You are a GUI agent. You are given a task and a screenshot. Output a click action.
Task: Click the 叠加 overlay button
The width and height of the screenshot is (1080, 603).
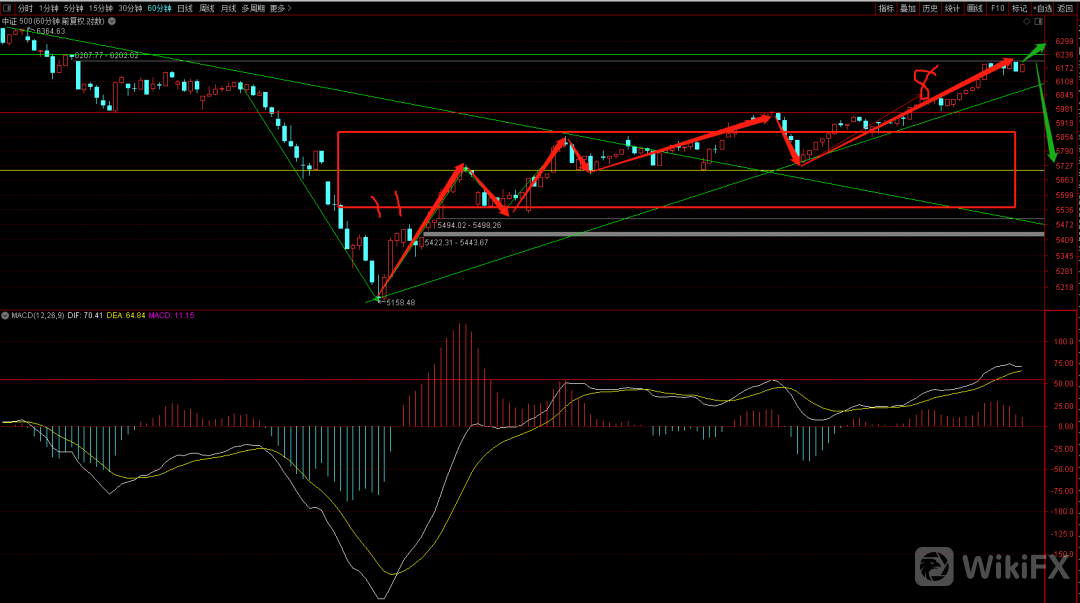coord(908,8)
